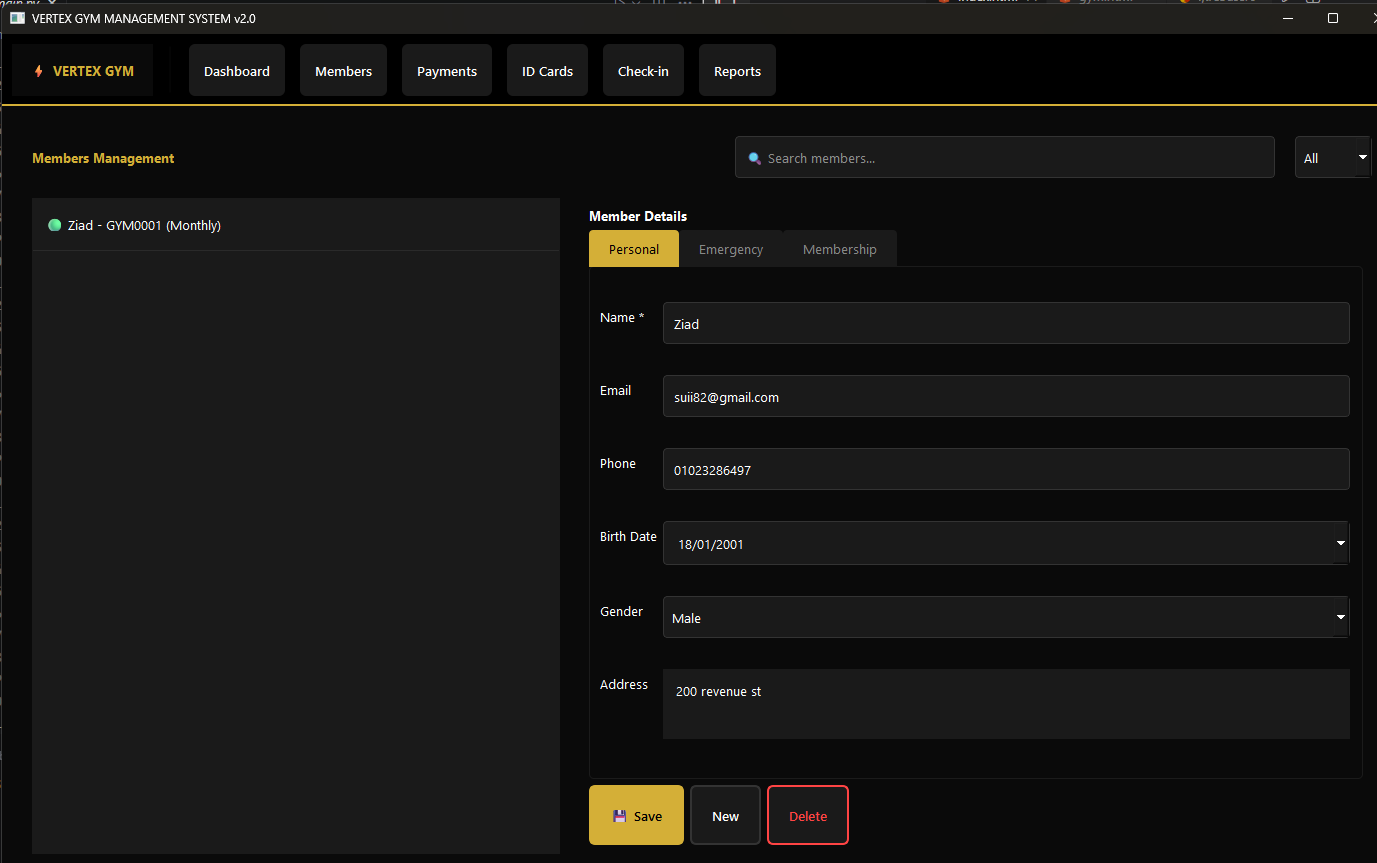Viewport: 1377px width, 863px height.
Task: Switch to the Membership tab
Action: pyautogui.click(x=839, y=249)
